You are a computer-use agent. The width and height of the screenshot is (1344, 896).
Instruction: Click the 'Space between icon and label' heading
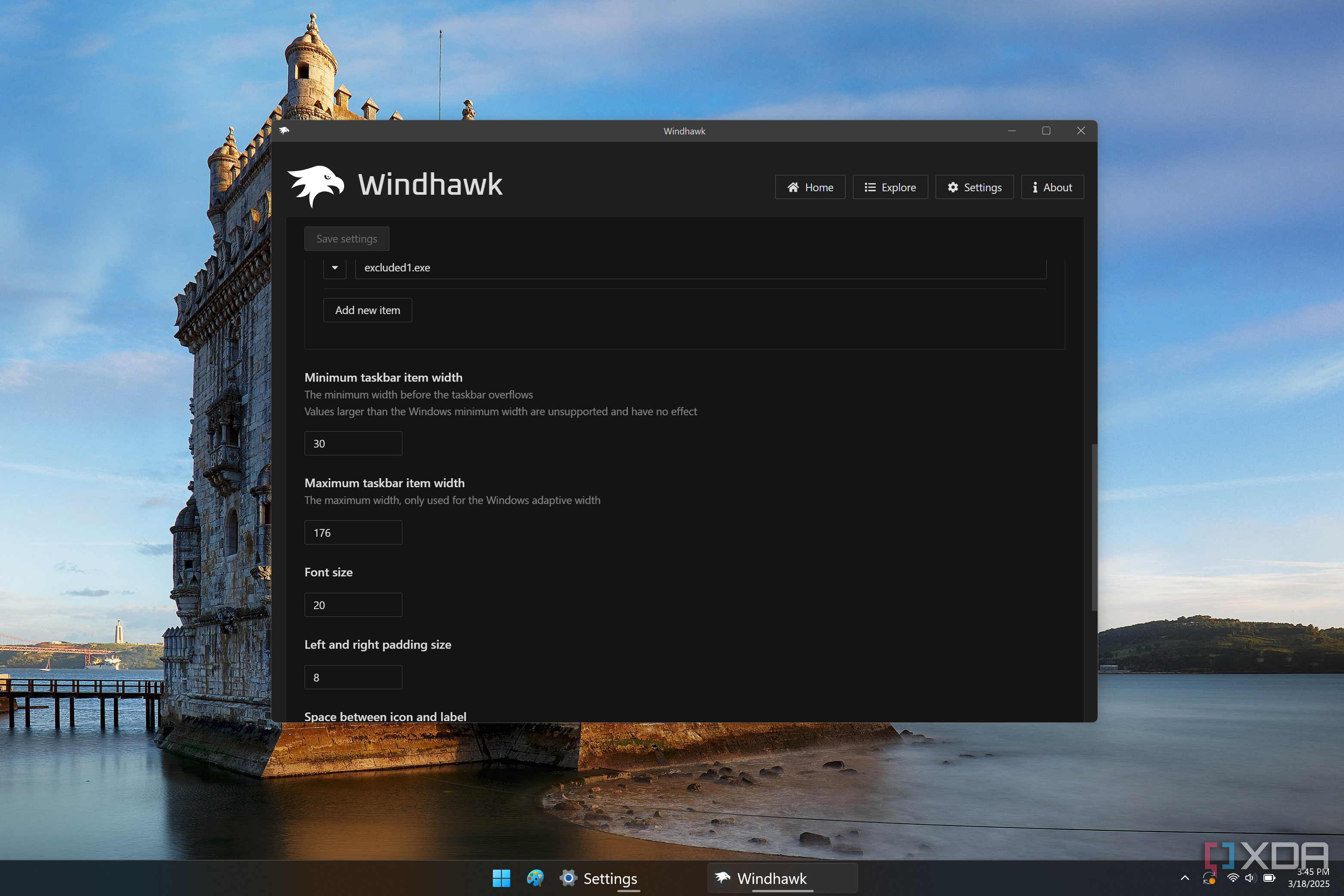(385, 716)
